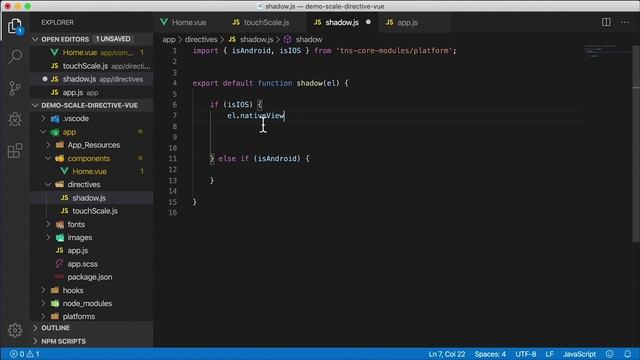Open the editor More Actions menu

(x=625, y=22)
